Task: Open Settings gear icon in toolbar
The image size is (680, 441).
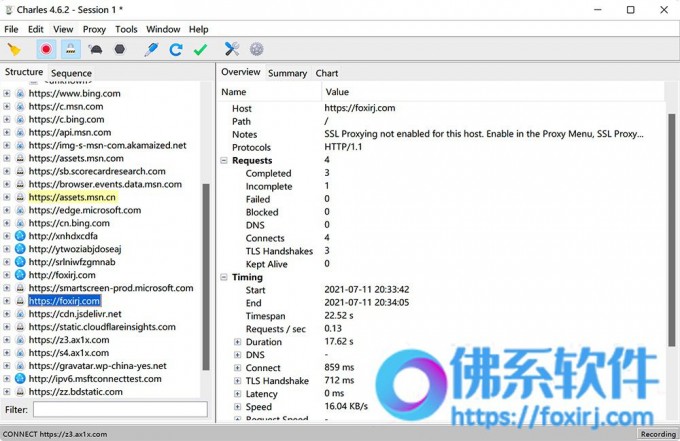Action: pos(256,49)
